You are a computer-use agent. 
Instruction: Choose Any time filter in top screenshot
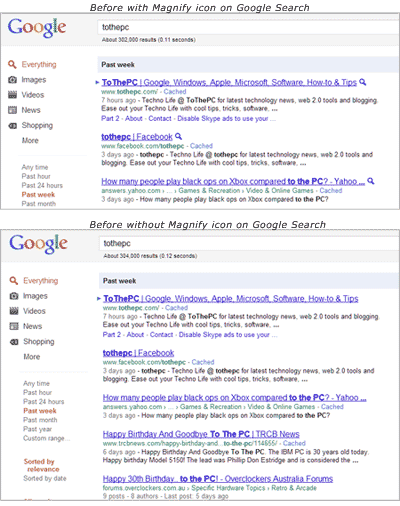35,167
